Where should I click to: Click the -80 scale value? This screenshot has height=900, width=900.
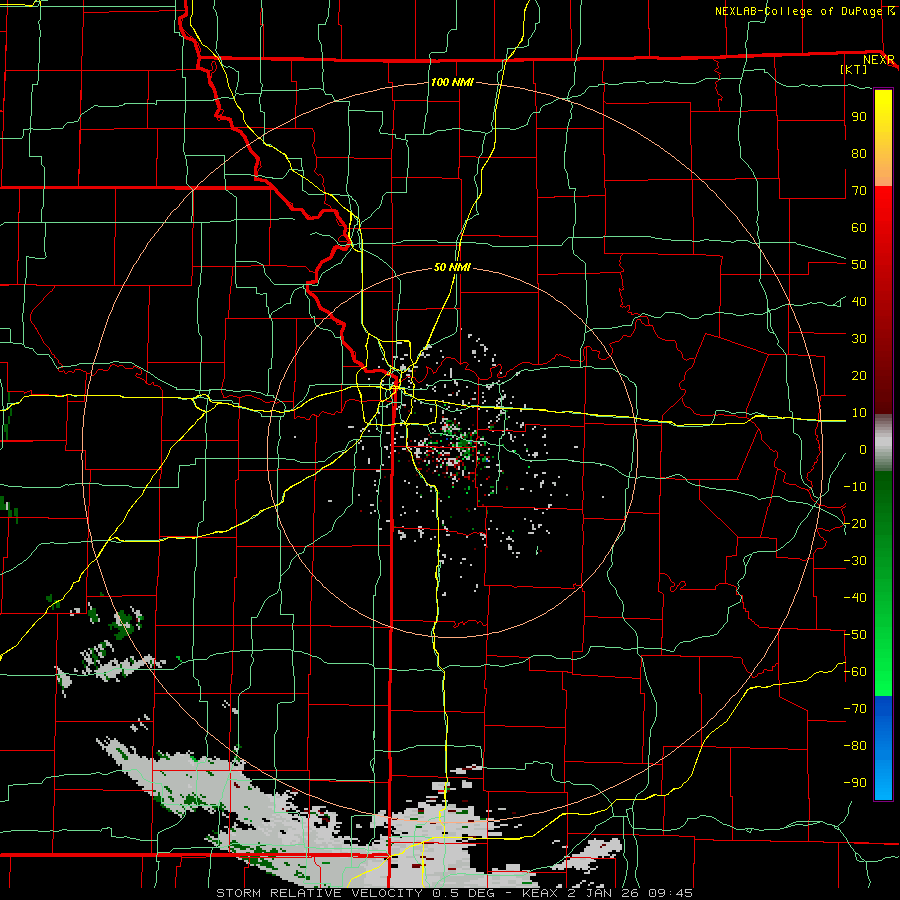click(855, 746)
